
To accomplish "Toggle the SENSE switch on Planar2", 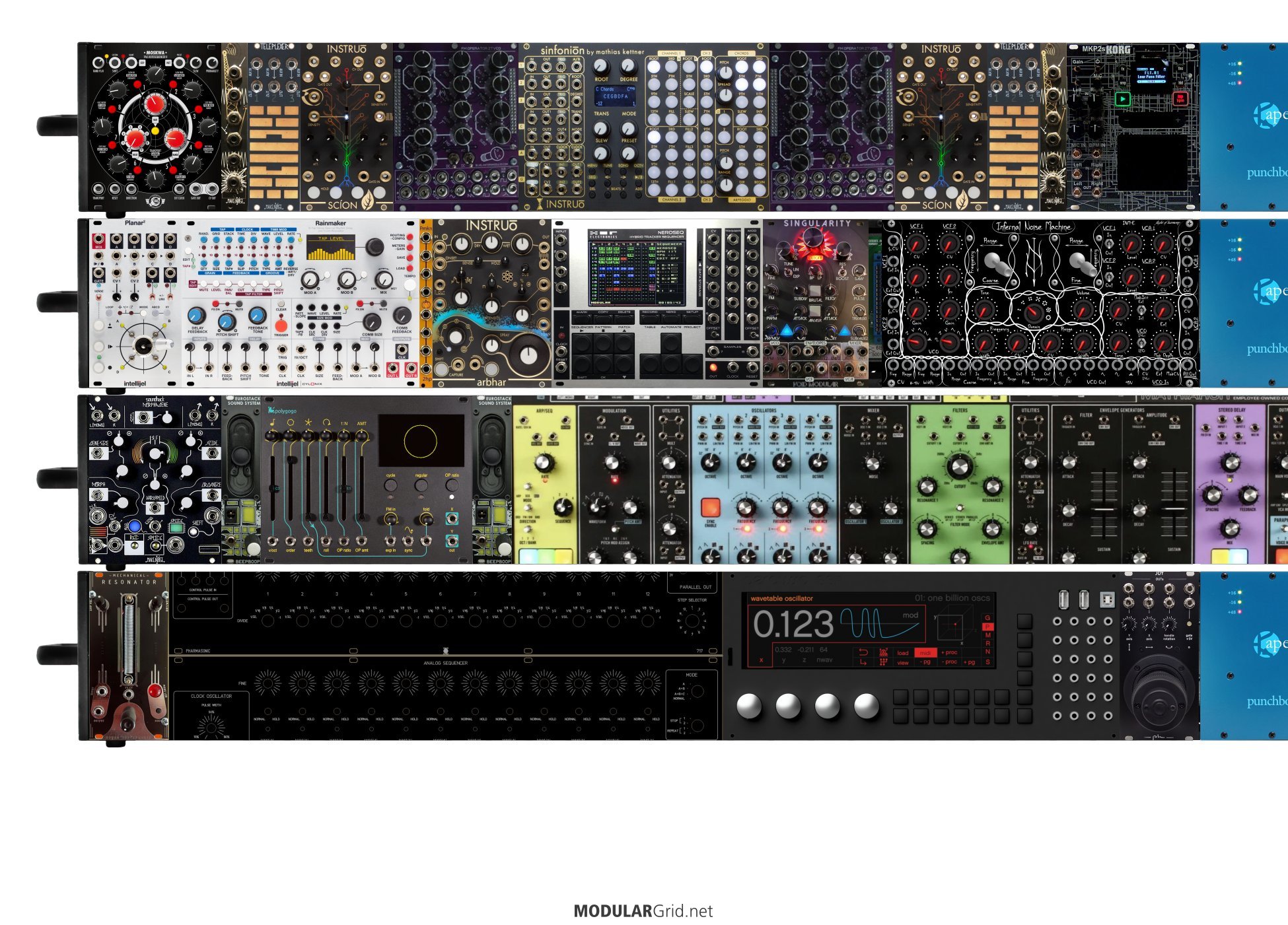I will click(x=99, y=296).
